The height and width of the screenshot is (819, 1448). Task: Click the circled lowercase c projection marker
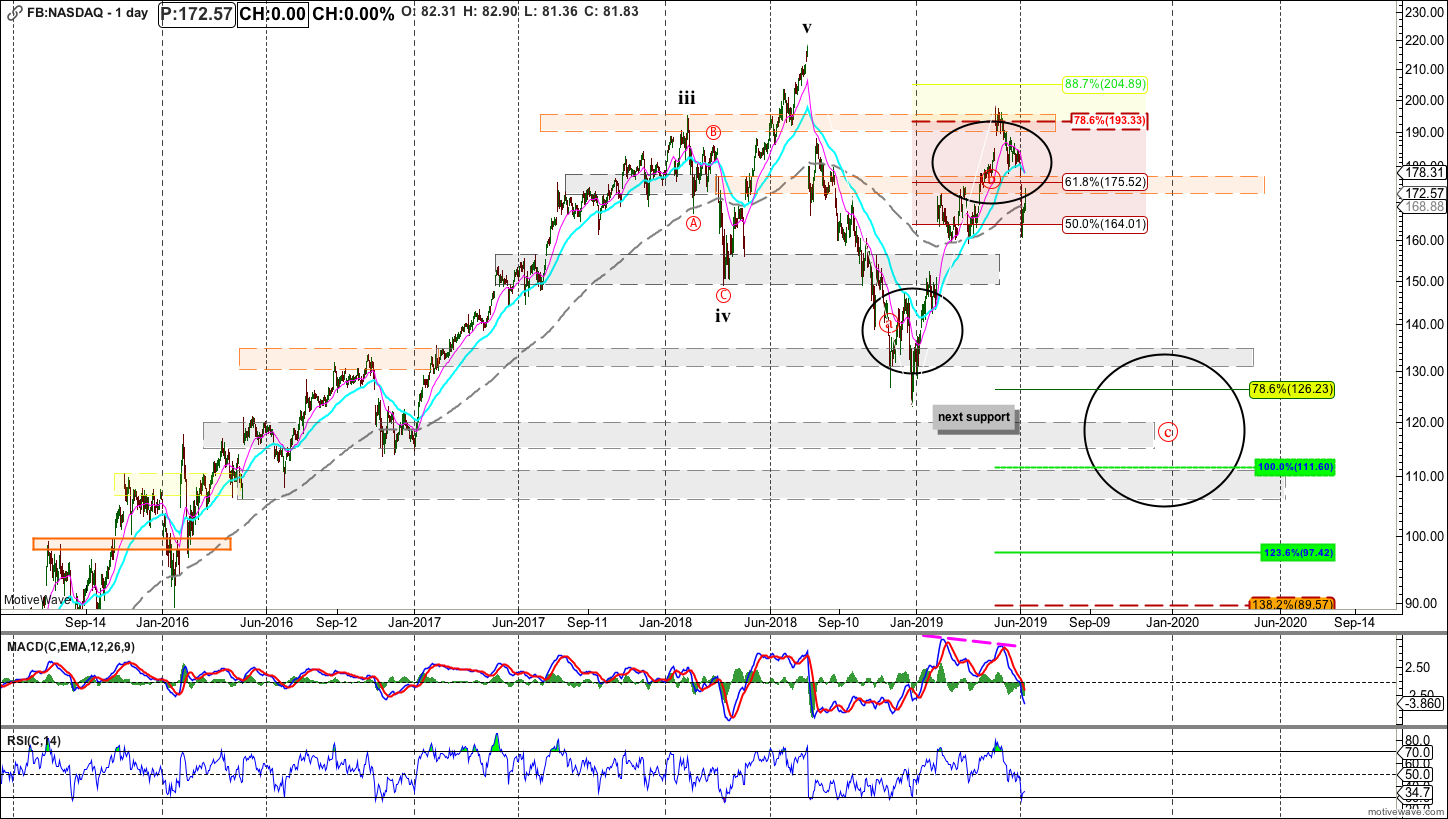point(1168,432)
